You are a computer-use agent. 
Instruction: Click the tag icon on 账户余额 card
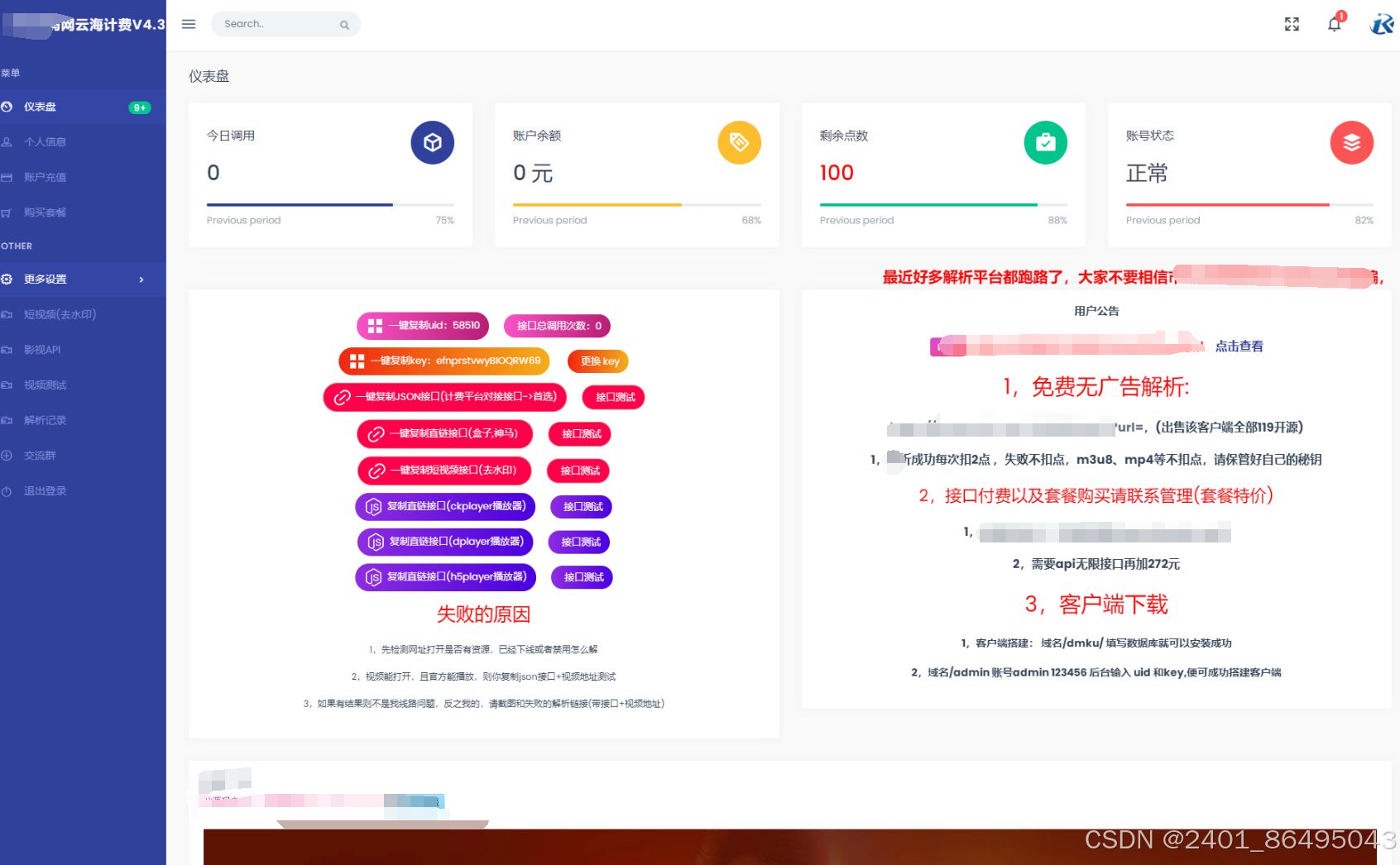coord(739,142)
